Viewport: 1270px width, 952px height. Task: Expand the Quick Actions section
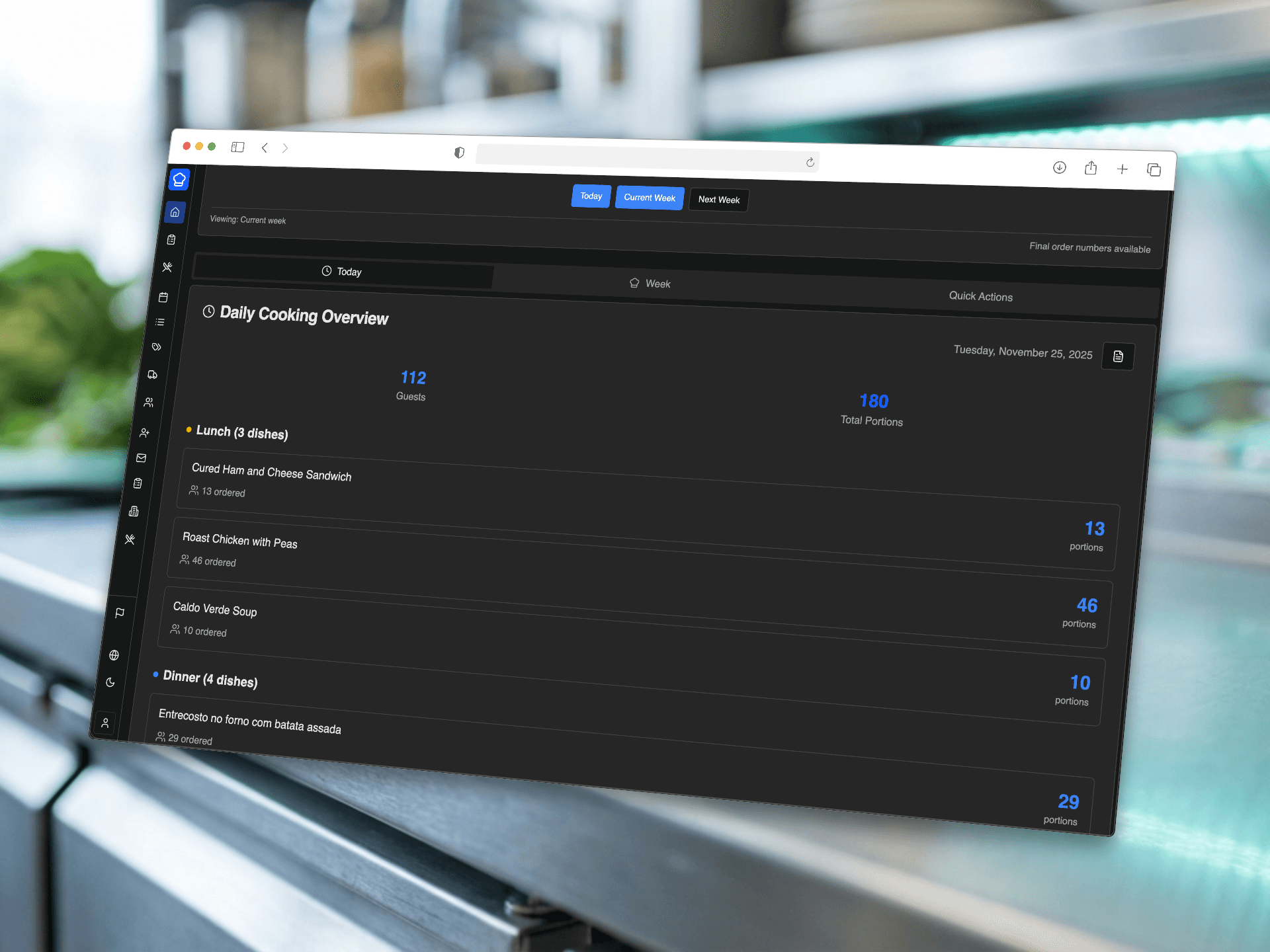click(x=981, y=297)
